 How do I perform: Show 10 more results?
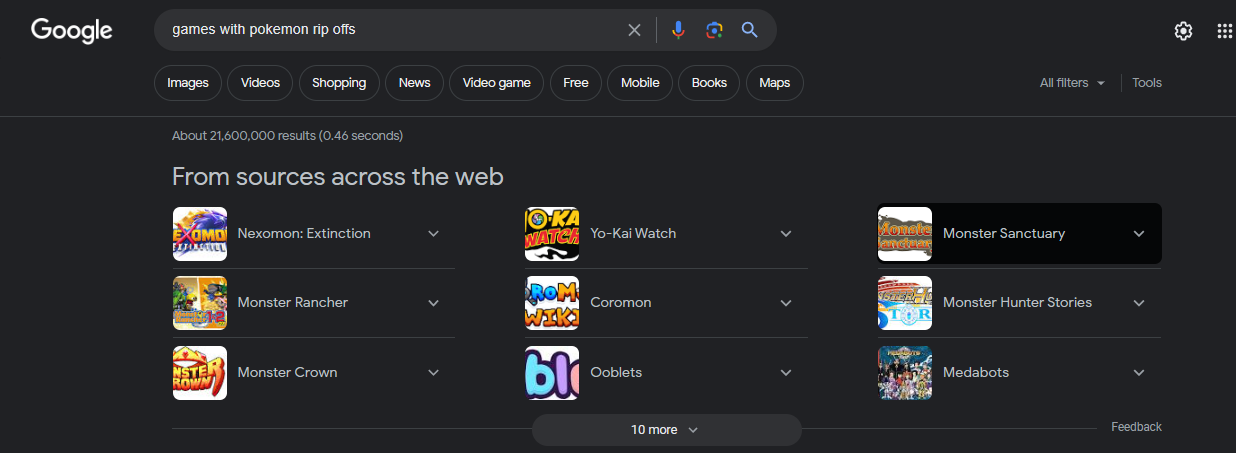pos(666,430)
